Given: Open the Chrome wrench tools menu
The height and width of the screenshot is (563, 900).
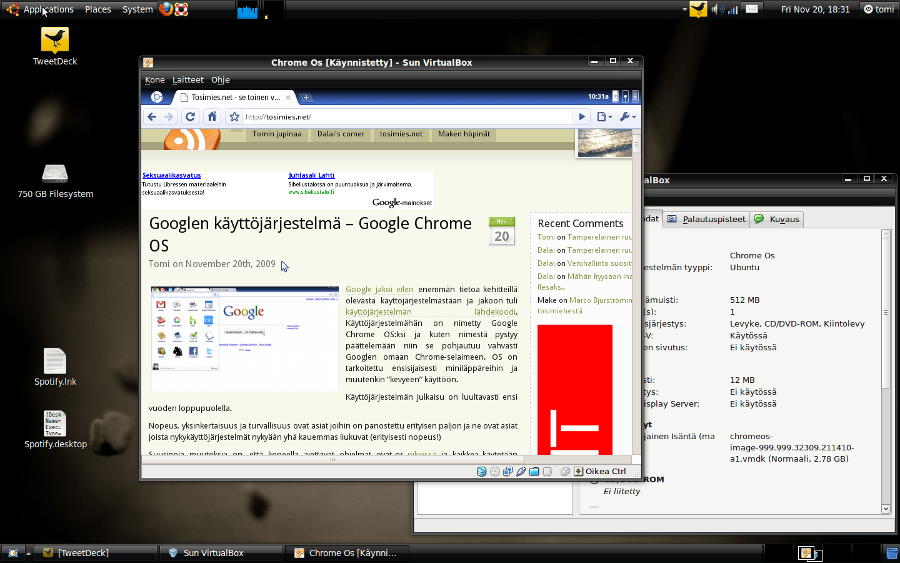Looking at the screenshot, I should (x=627, y=117).
